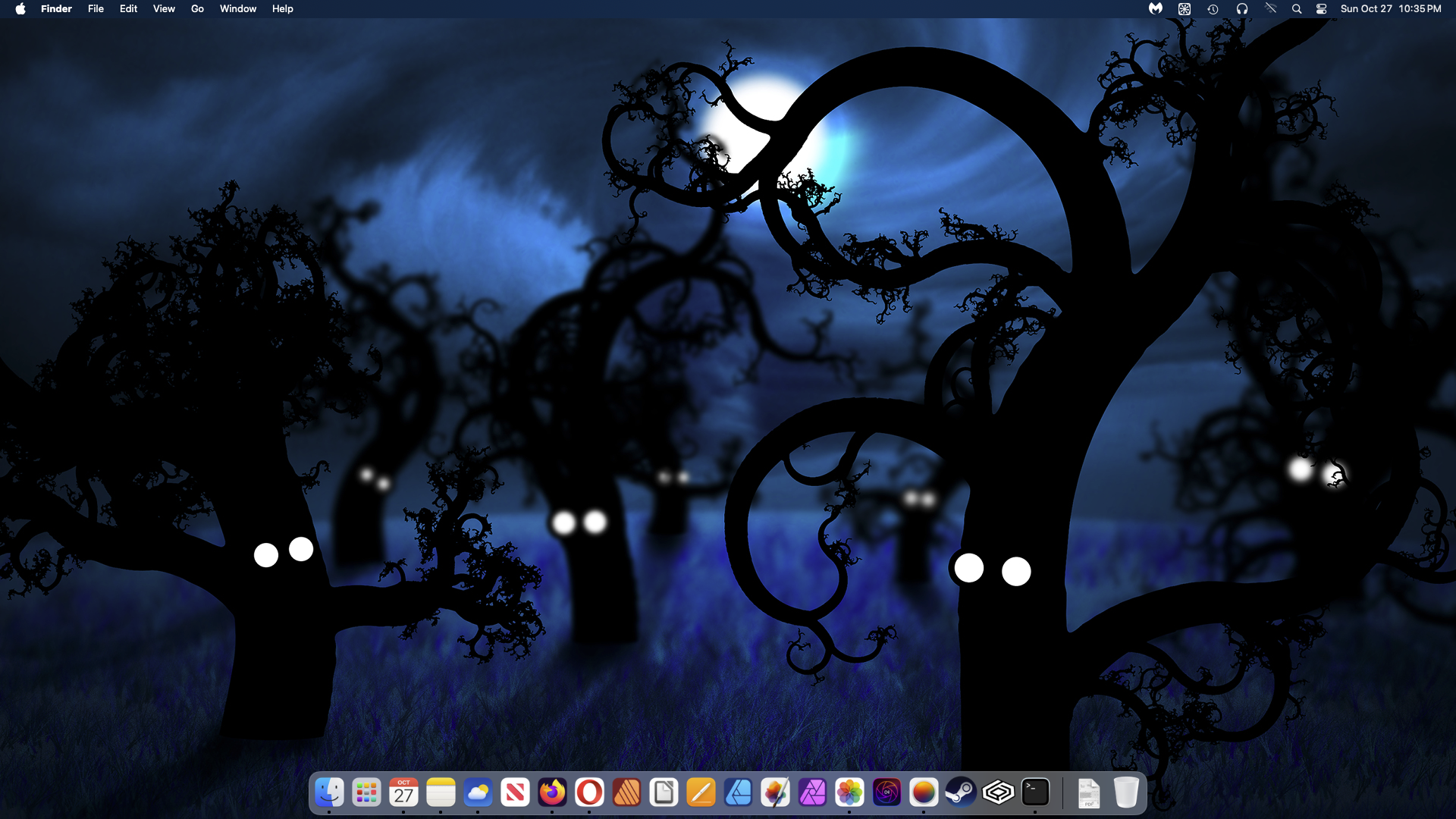Open LibreOffice from the Dock
Screen dimensions: 1456x819
tap(664, 792)
